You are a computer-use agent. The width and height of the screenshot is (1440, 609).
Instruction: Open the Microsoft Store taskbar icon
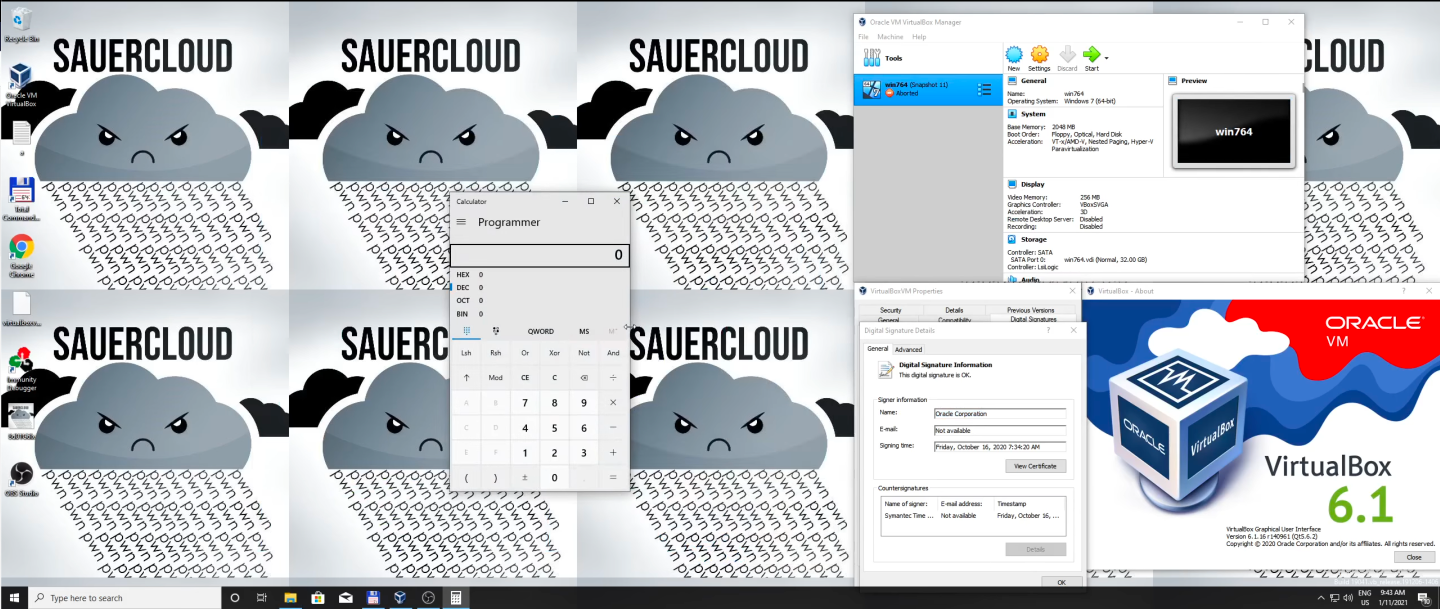click(318, 598)
